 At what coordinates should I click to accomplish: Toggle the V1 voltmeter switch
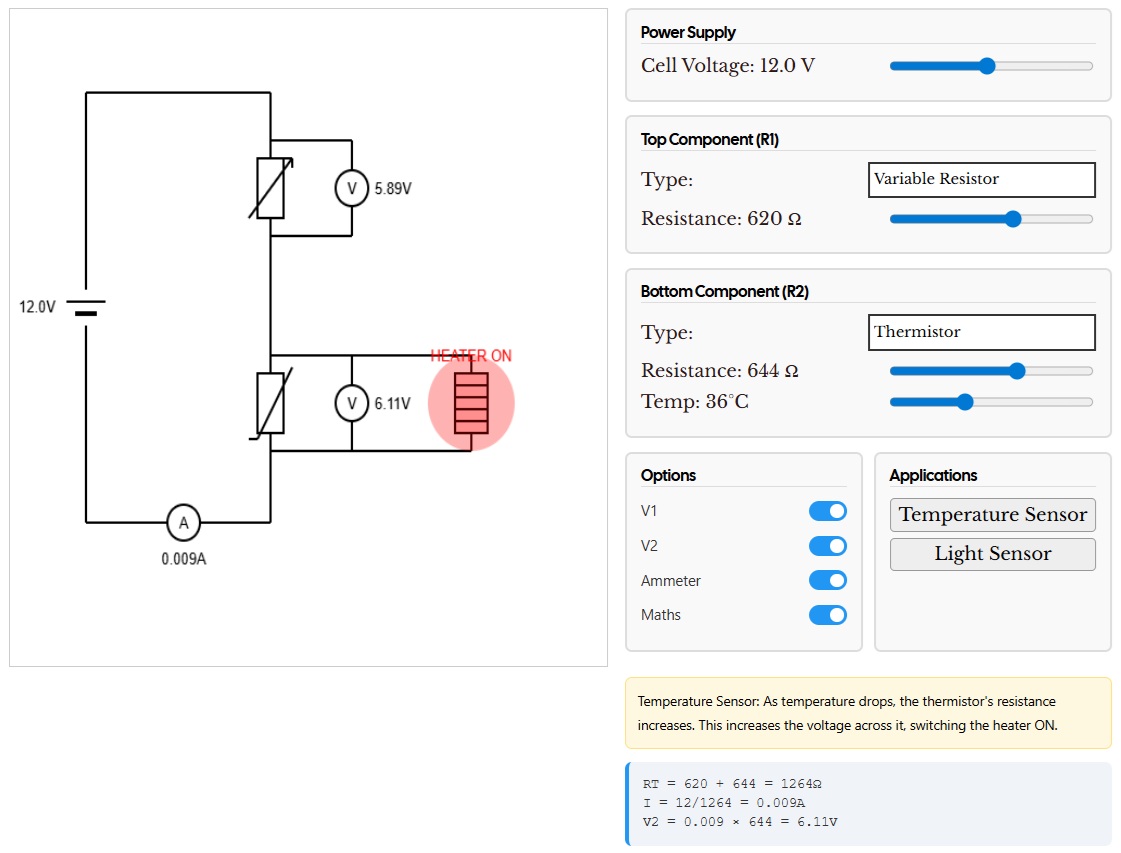tap(828, 511)
